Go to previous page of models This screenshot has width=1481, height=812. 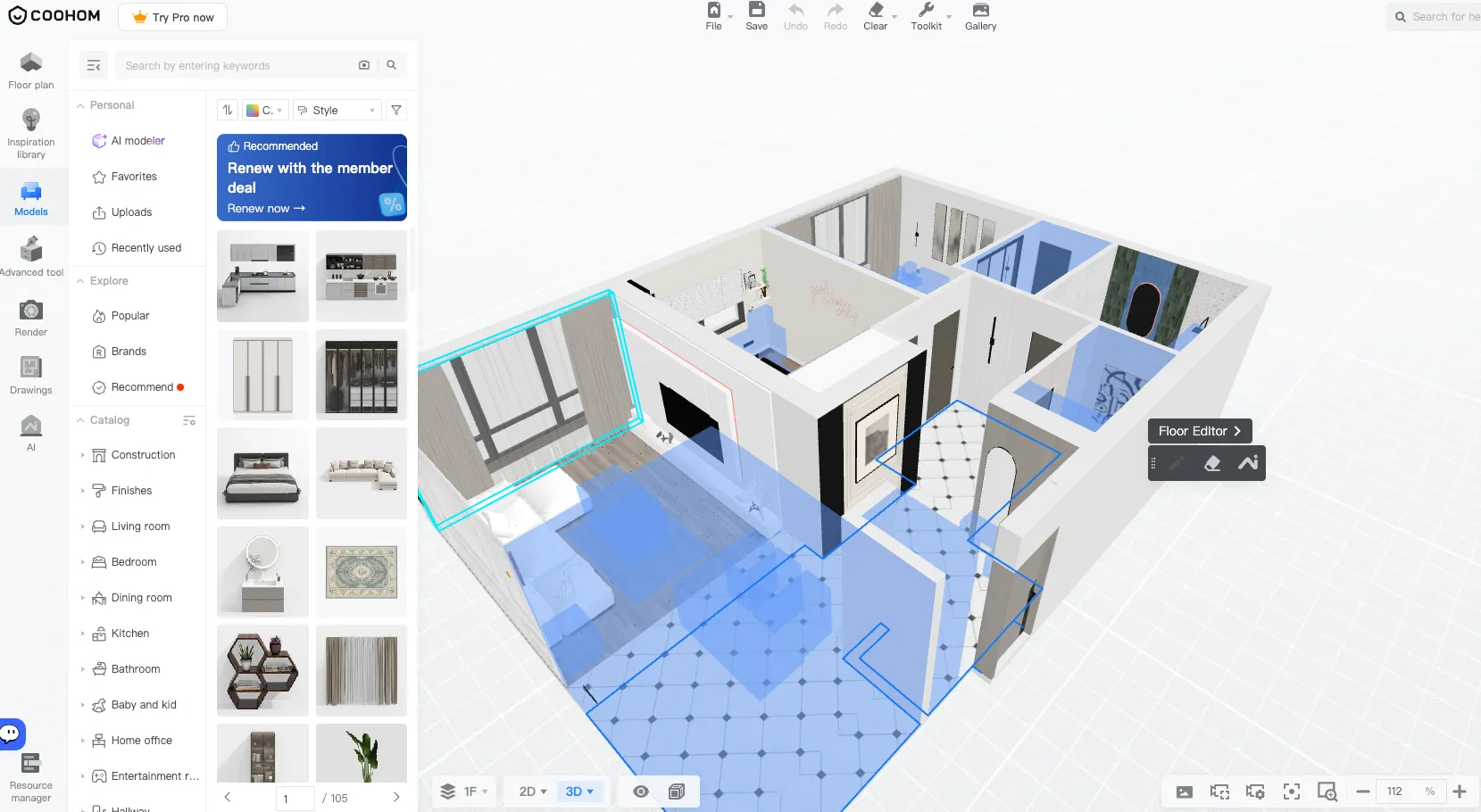(228, 798)
